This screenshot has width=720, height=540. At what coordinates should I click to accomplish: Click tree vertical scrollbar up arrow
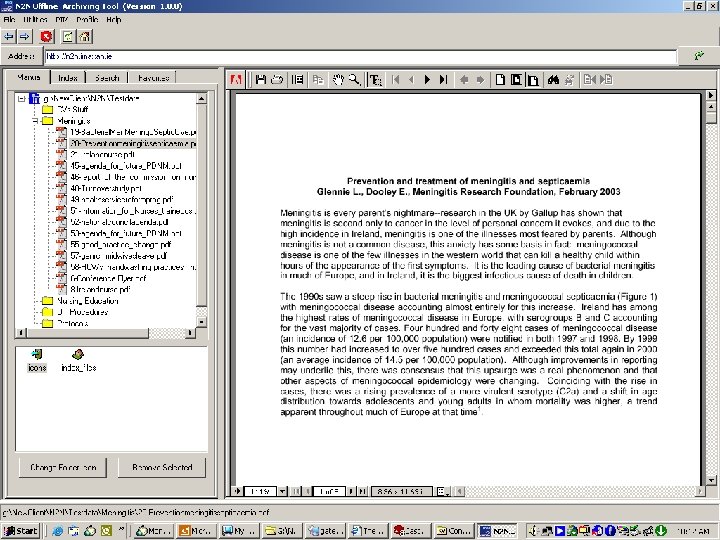pos(201,98)
